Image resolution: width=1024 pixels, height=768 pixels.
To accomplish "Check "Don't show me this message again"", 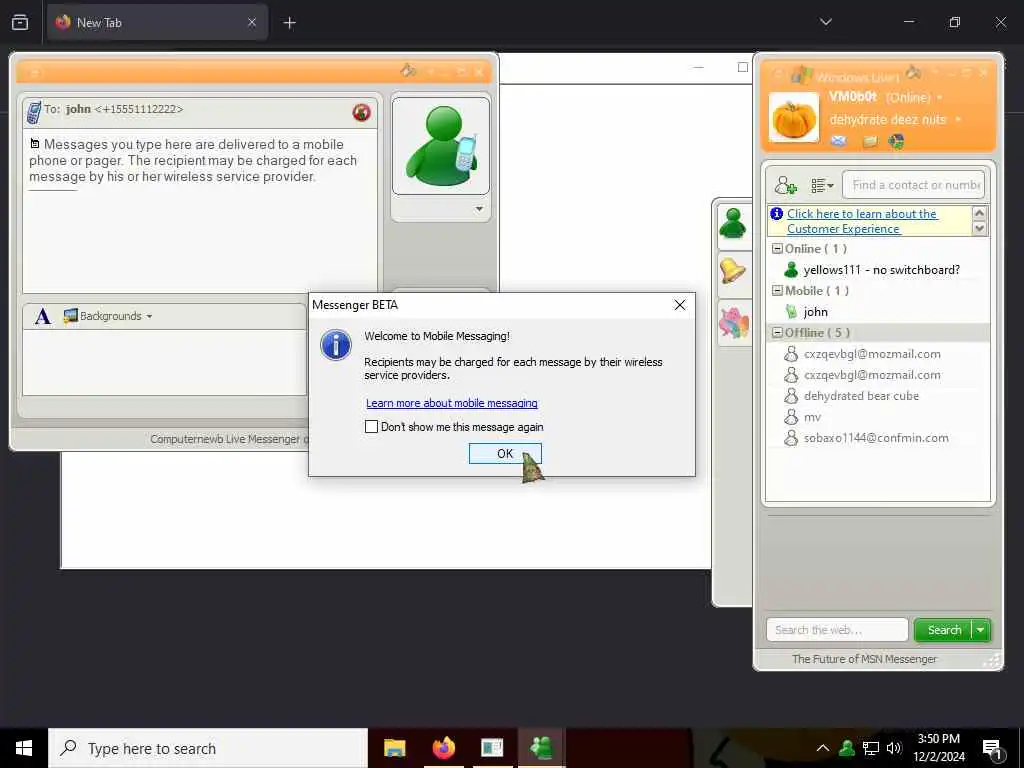I will pos(371,426).
